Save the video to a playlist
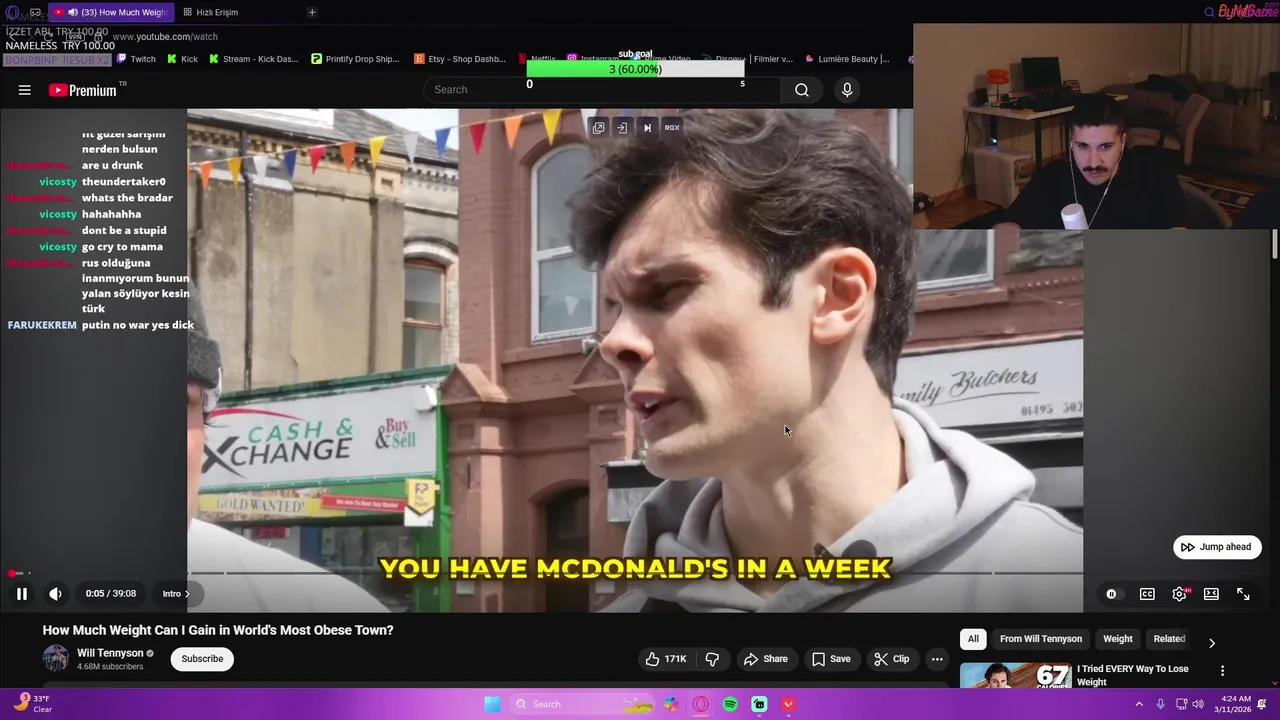Viewport: 1280px width, 720px height. [830, 659]
